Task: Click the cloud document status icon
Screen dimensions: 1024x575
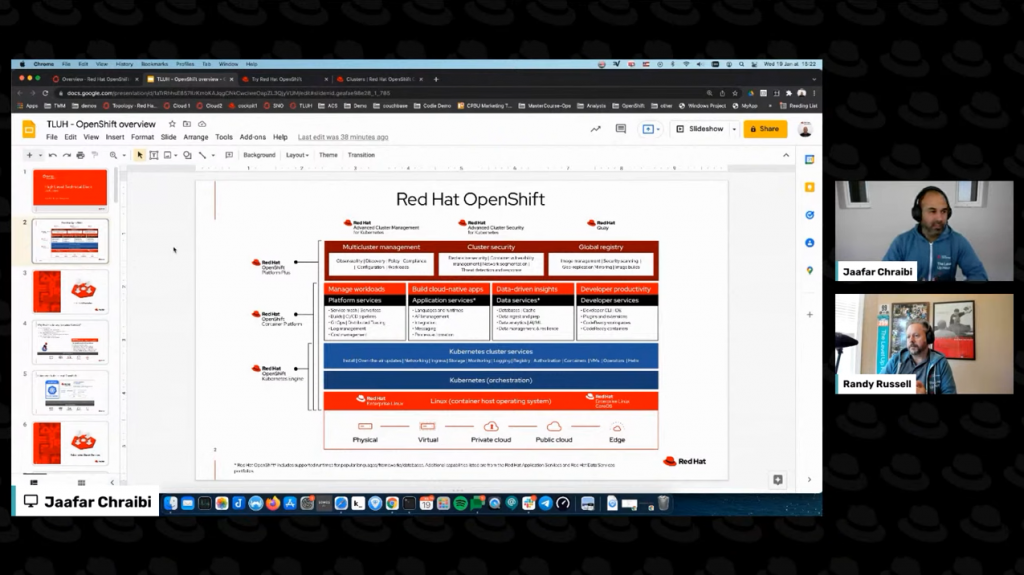Action: coord(202,123)
